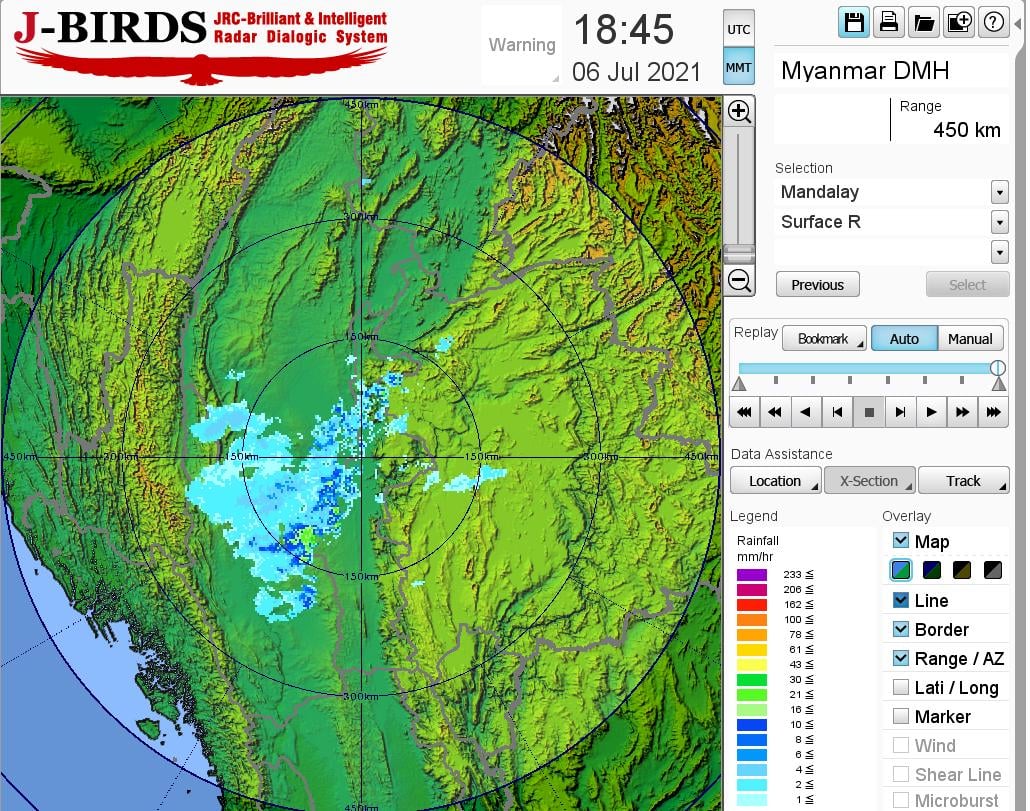Turn on the Marker overlay checkbox
1030x811 pixels.
tap(901, 716)
